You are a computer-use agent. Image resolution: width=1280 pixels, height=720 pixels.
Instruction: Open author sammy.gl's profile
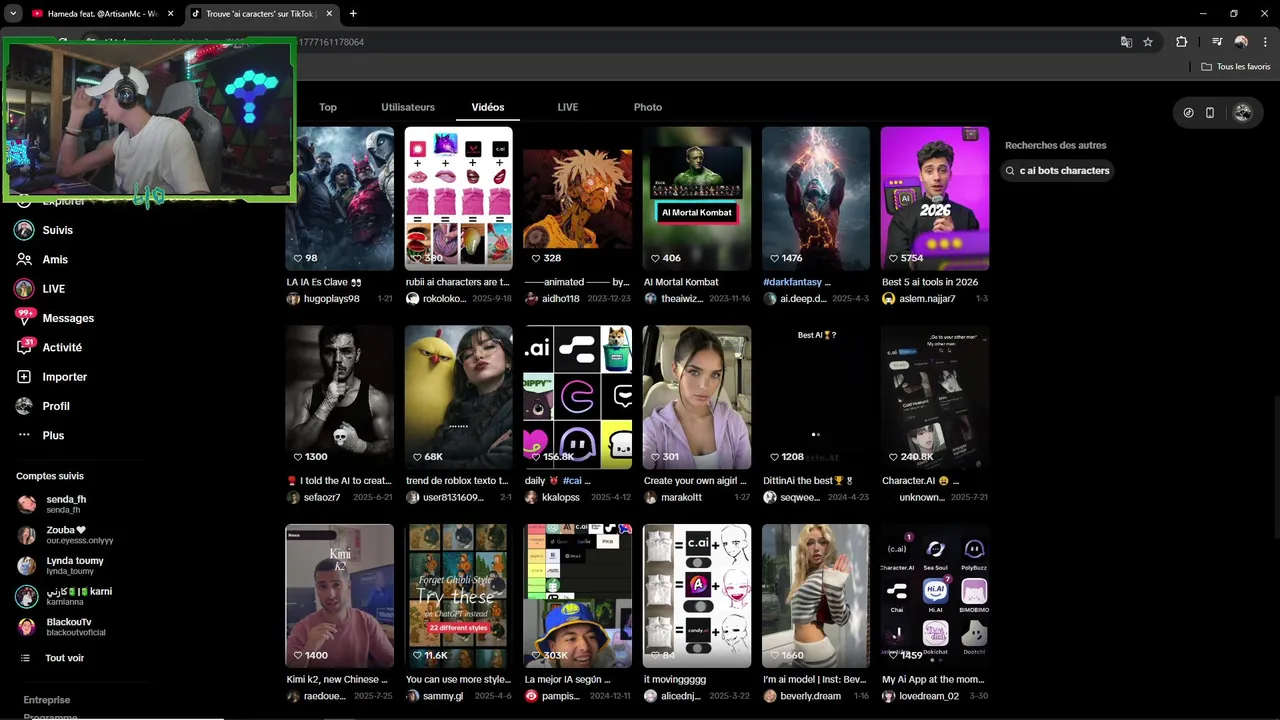click(443, 696)
